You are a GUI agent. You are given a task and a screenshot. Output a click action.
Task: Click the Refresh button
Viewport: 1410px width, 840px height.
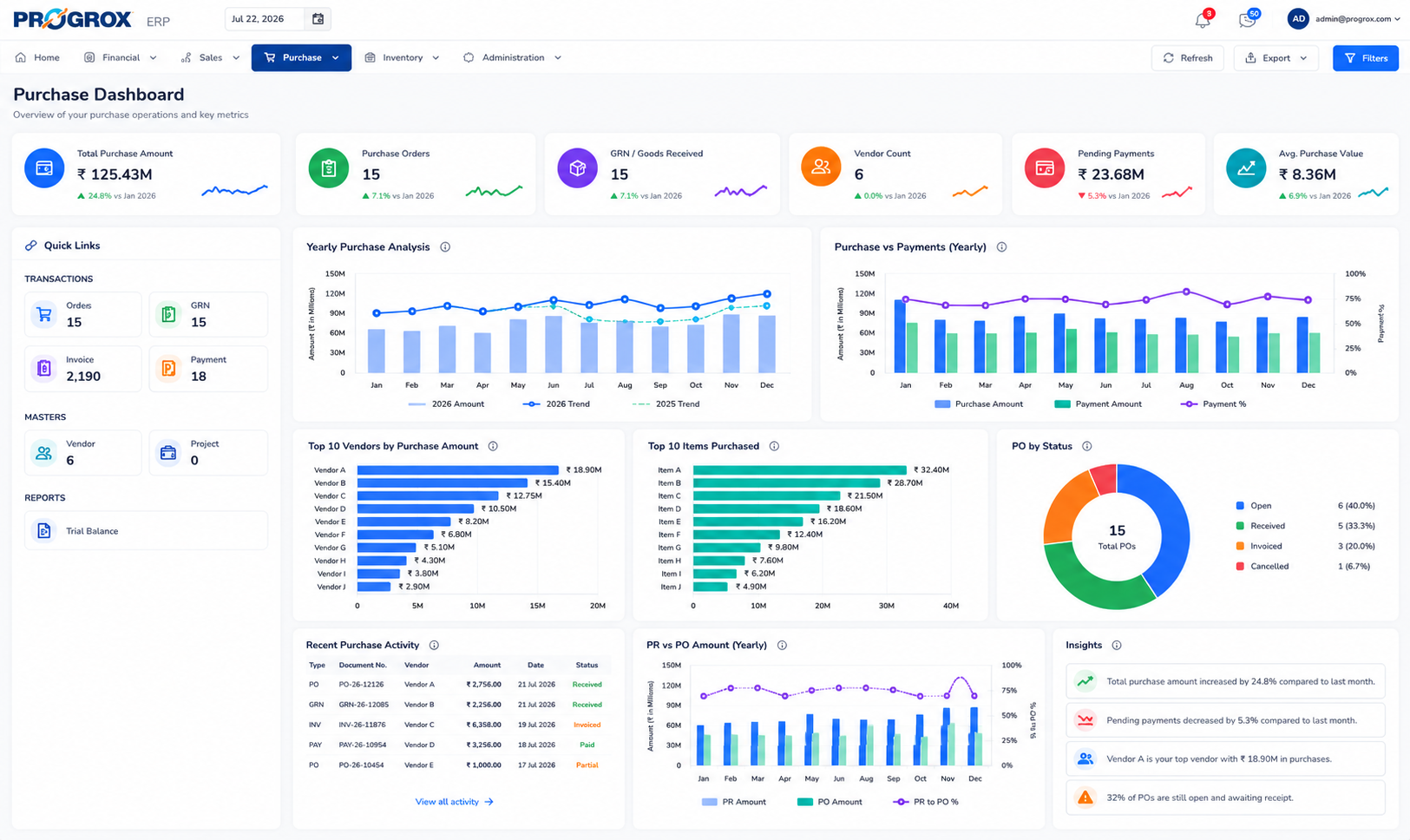tap(1188, 58)
